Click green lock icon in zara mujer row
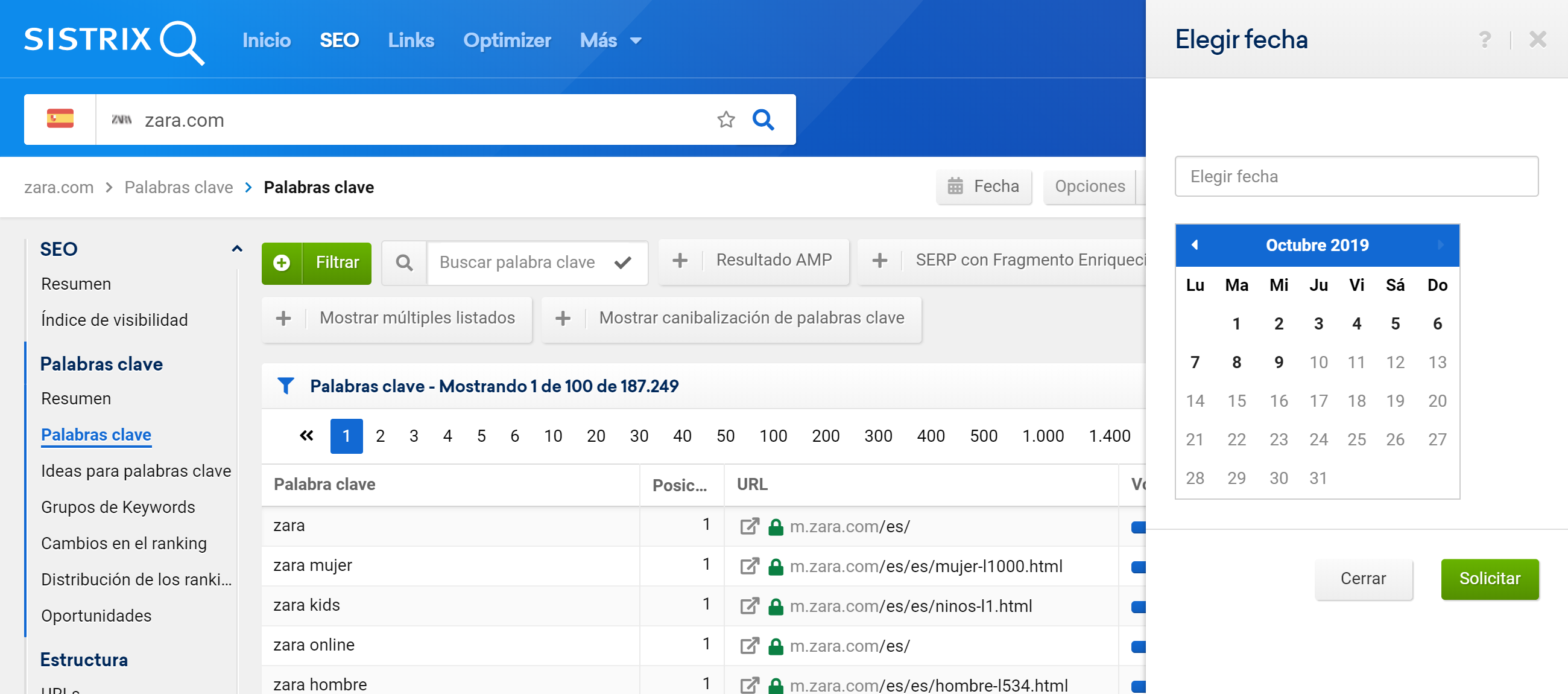The image size is (1568, 694). pyautogui.click(x=776, y=567)
